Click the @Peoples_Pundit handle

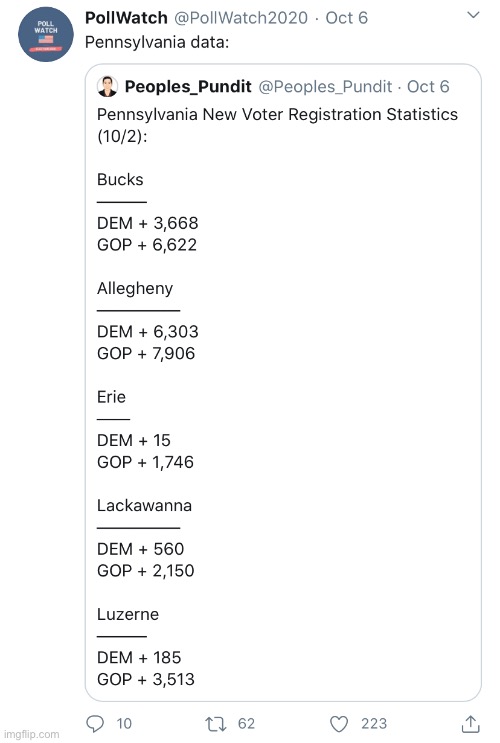(325, 87)
